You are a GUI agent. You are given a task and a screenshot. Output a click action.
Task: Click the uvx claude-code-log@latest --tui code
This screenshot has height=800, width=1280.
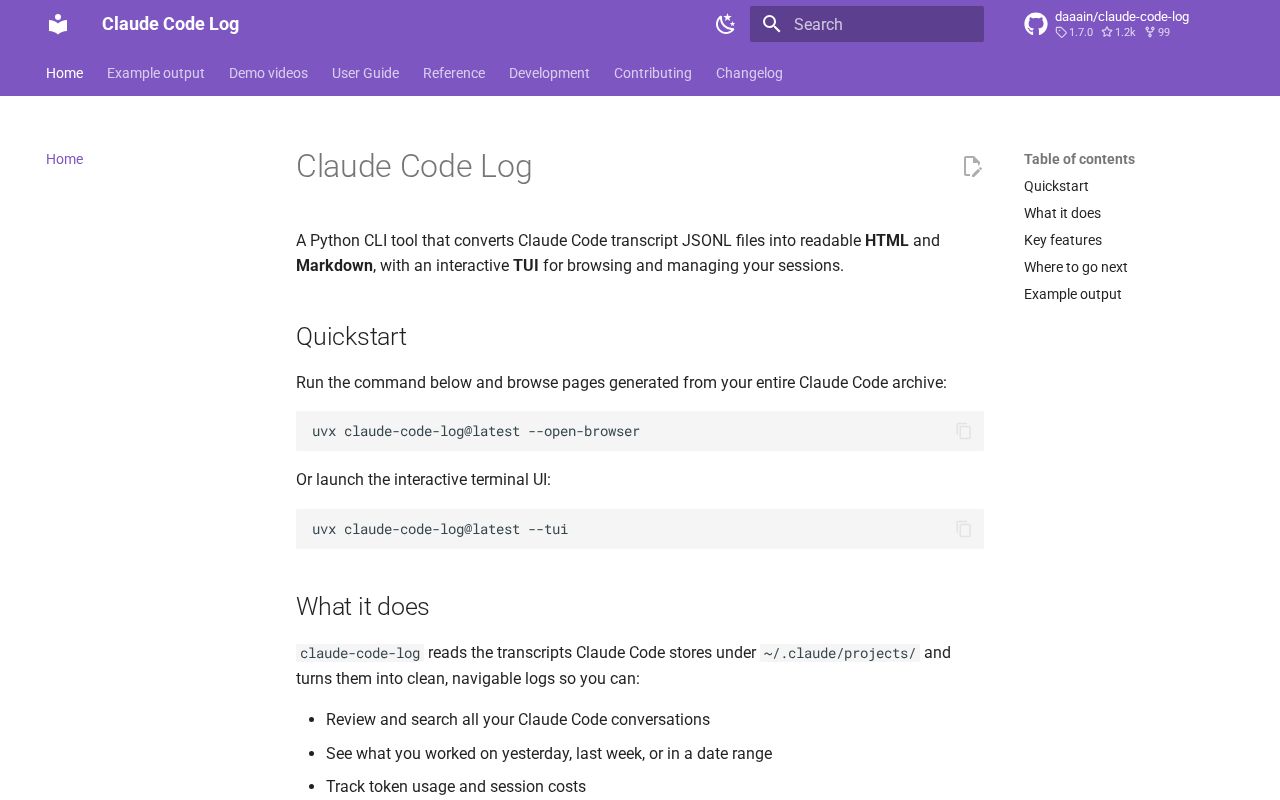point(440,529)
